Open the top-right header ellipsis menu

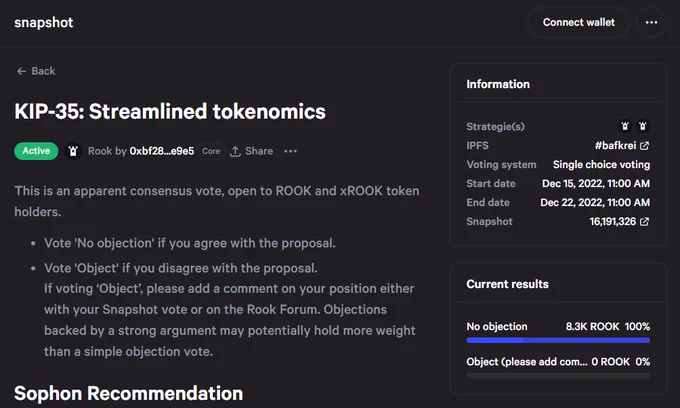pyautogui.click(x=651, y=23)
